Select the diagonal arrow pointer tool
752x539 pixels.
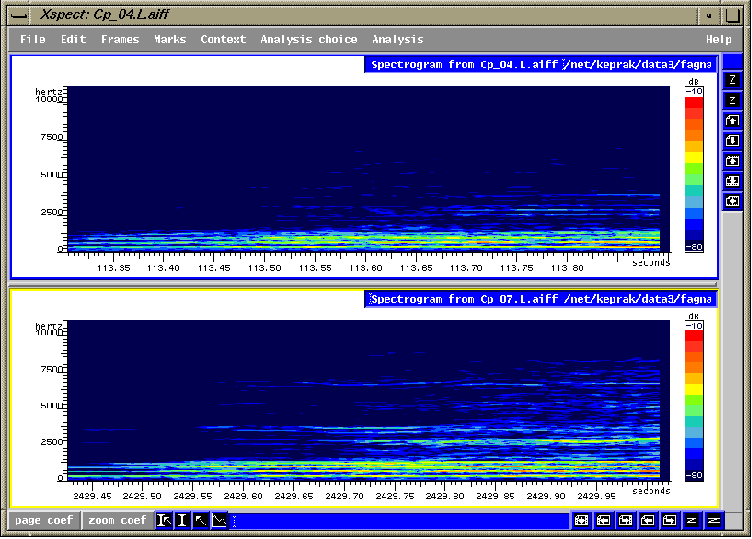point(200,520)
